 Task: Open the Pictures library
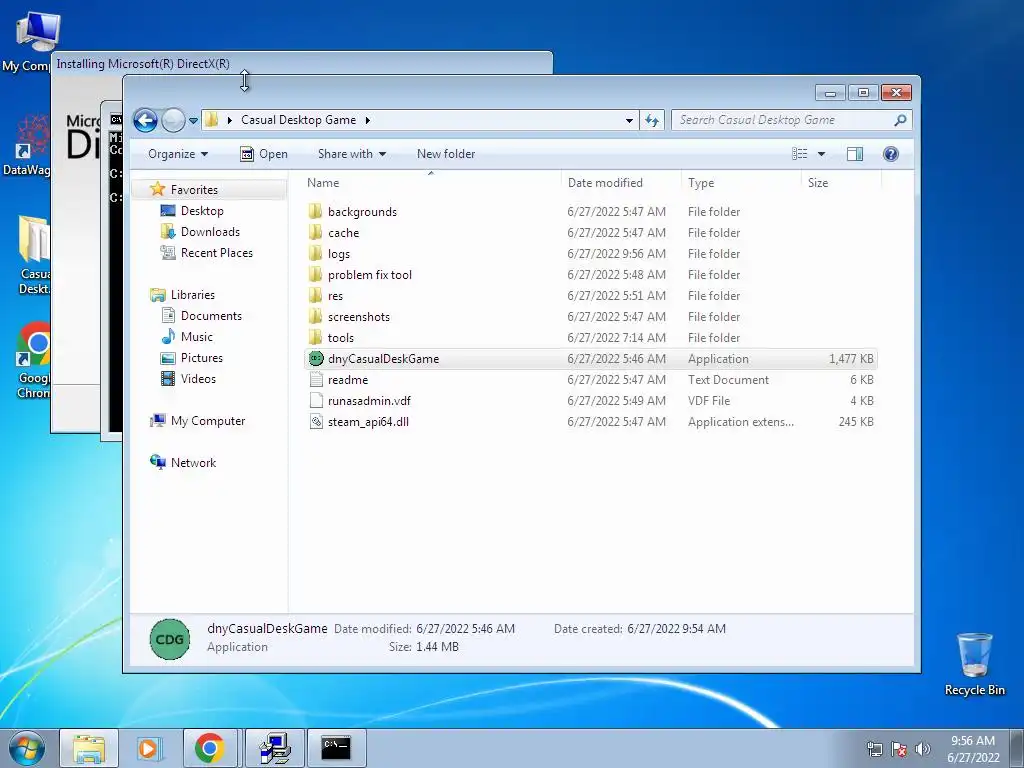coord(201,358)
